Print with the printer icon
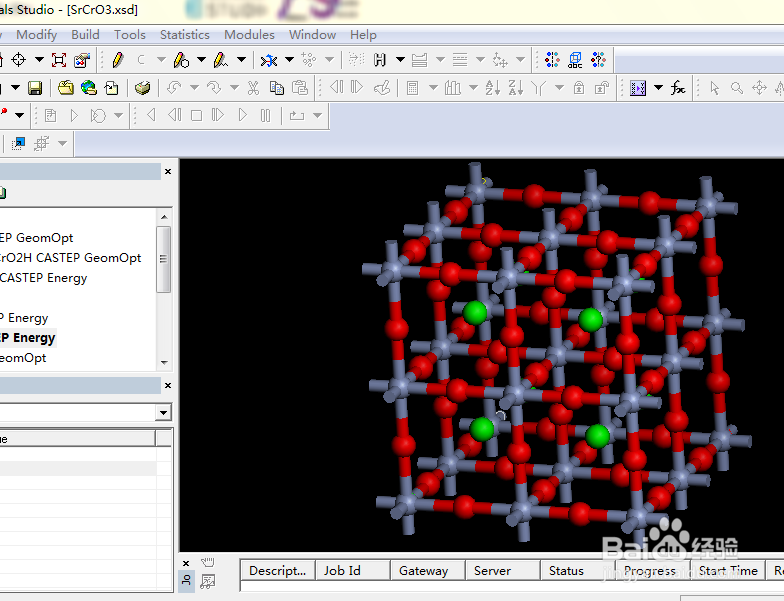Image resolution: width=784 pixels, height=601 pixels. click(142, 88)
